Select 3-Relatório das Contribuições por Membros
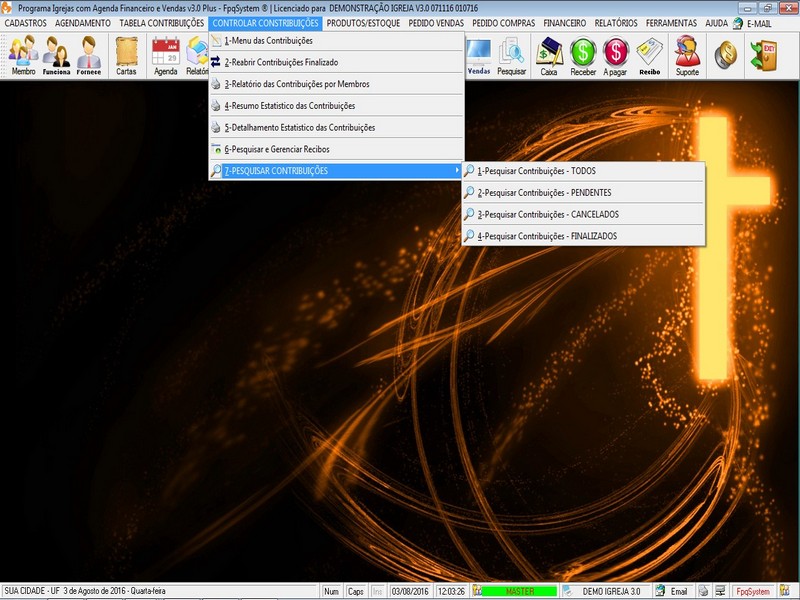 (337, 84)
